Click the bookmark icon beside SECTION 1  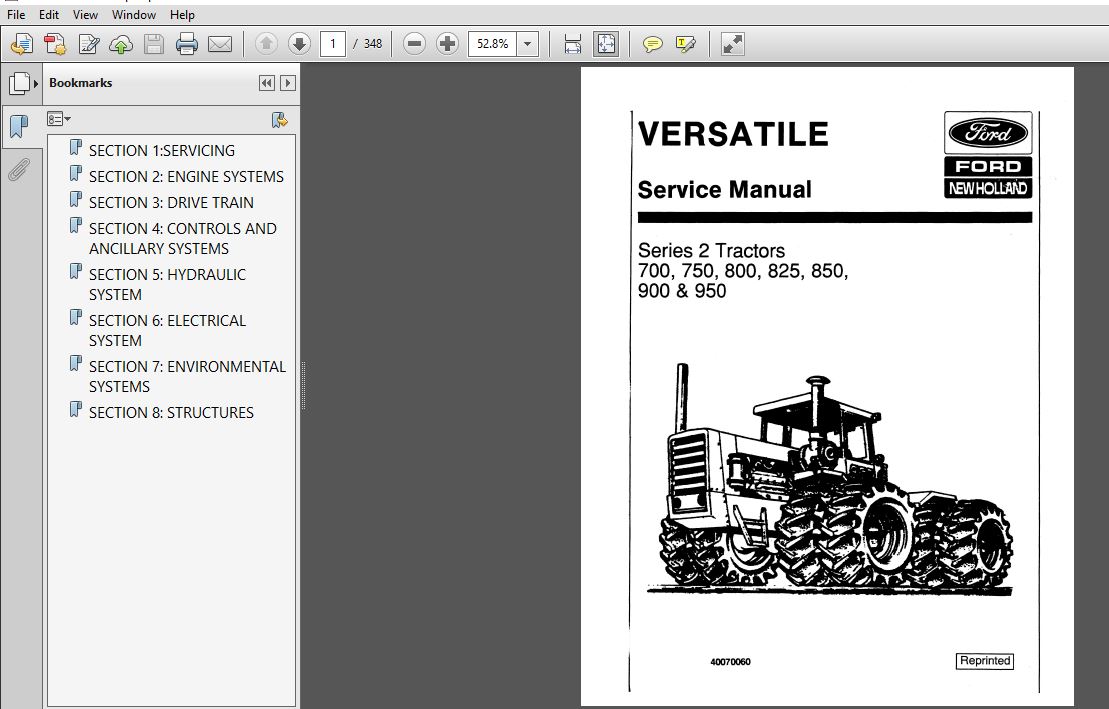(76, 148)
